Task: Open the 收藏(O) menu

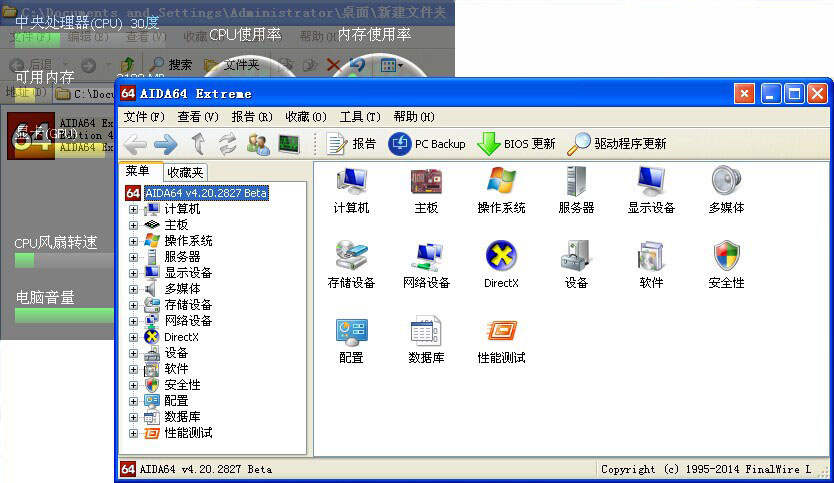Action: (x=306, y=116)
